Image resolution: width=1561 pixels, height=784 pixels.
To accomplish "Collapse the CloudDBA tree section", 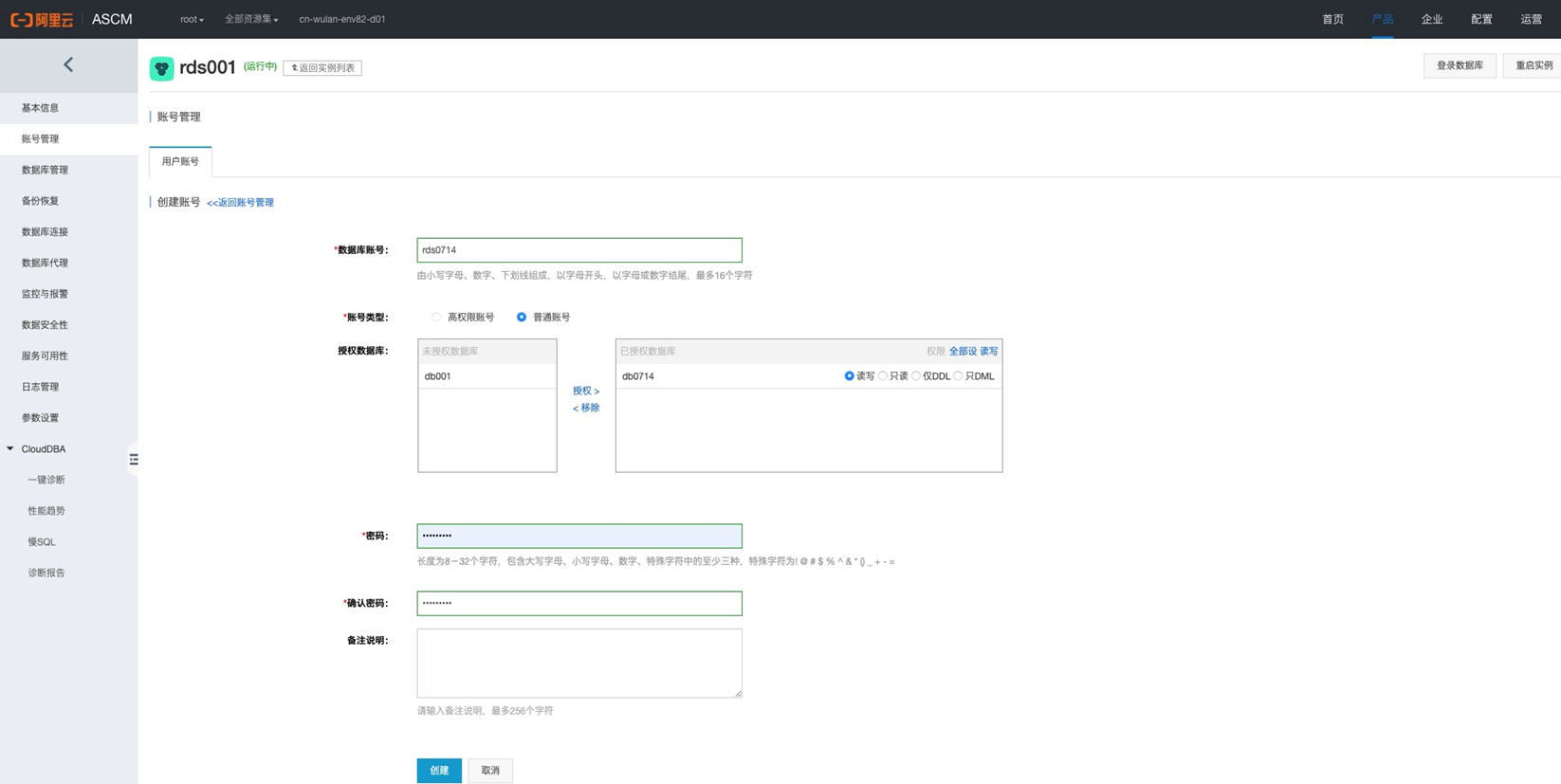I will pyautogui.click(x=10, y=448).
